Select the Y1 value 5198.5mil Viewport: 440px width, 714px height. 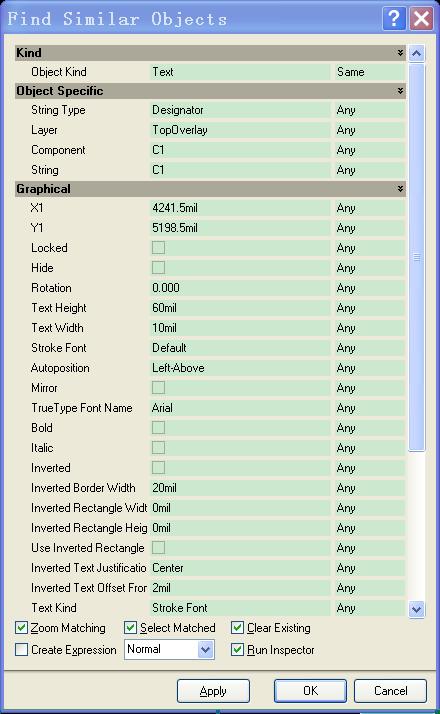point(240,228)
